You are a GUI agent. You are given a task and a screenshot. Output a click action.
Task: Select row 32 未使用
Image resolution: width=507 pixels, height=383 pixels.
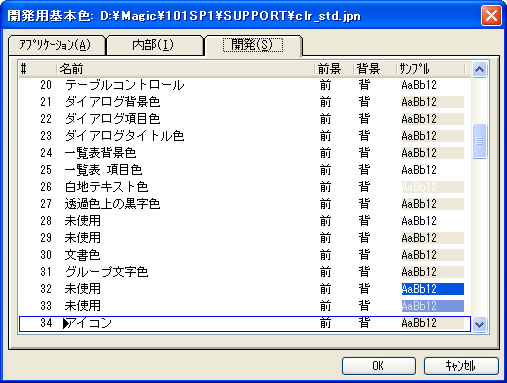point(245,289)
